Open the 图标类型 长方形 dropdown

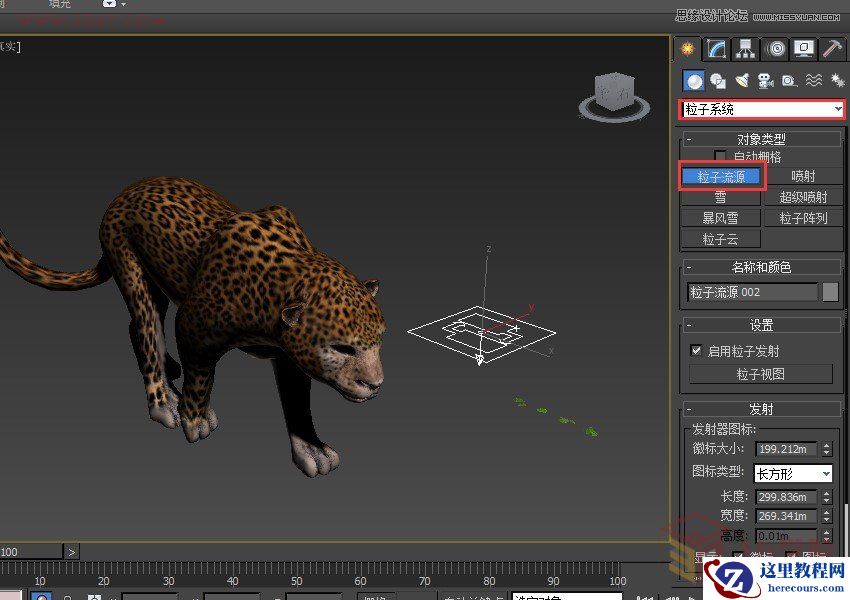pyautogui.click(x=792, y=473)
